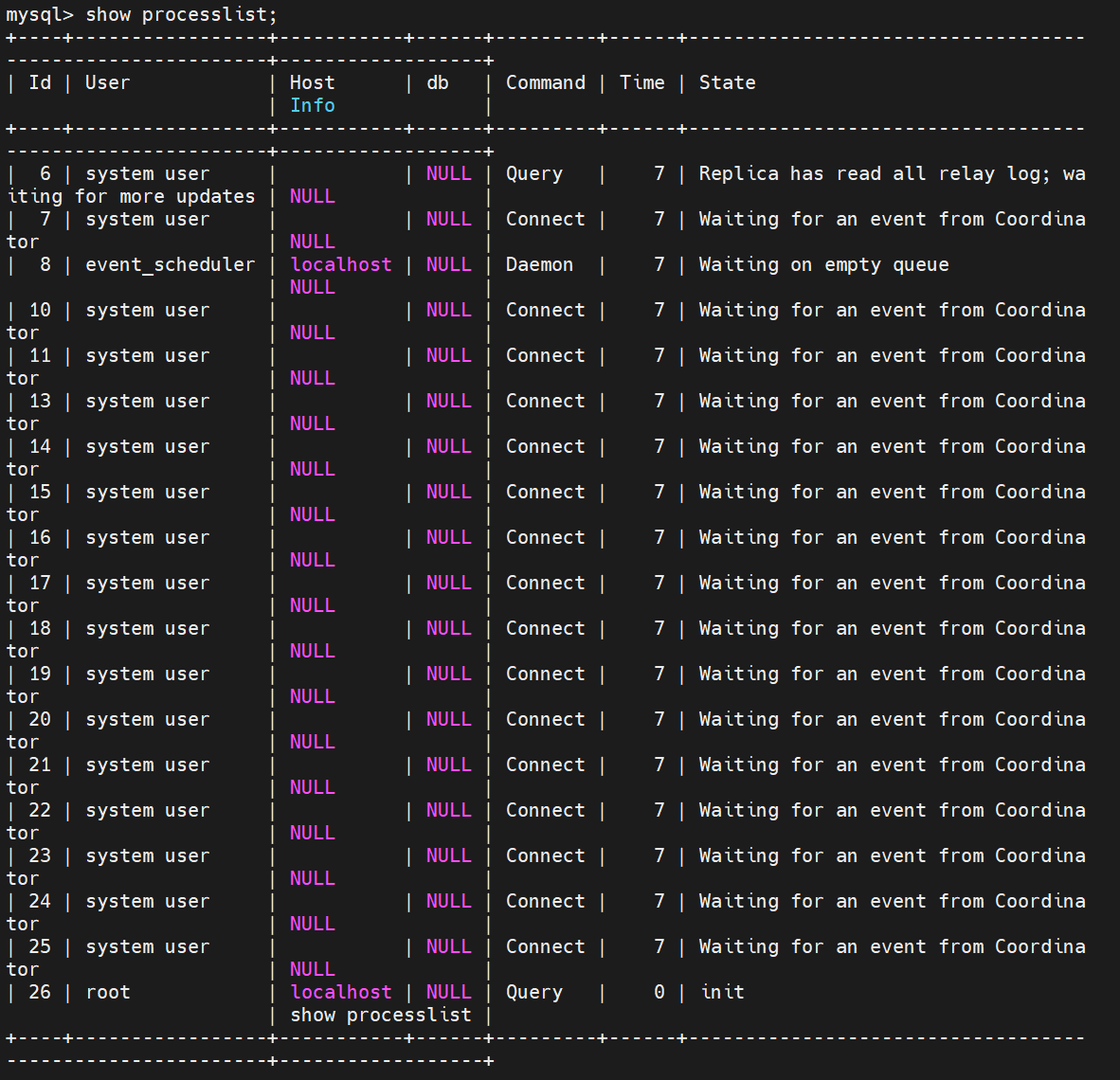Viewport: 1120px width, 1080px height.
Task: Click 'system user' in the row with Id 24
Action: click(x=147, y=902)
